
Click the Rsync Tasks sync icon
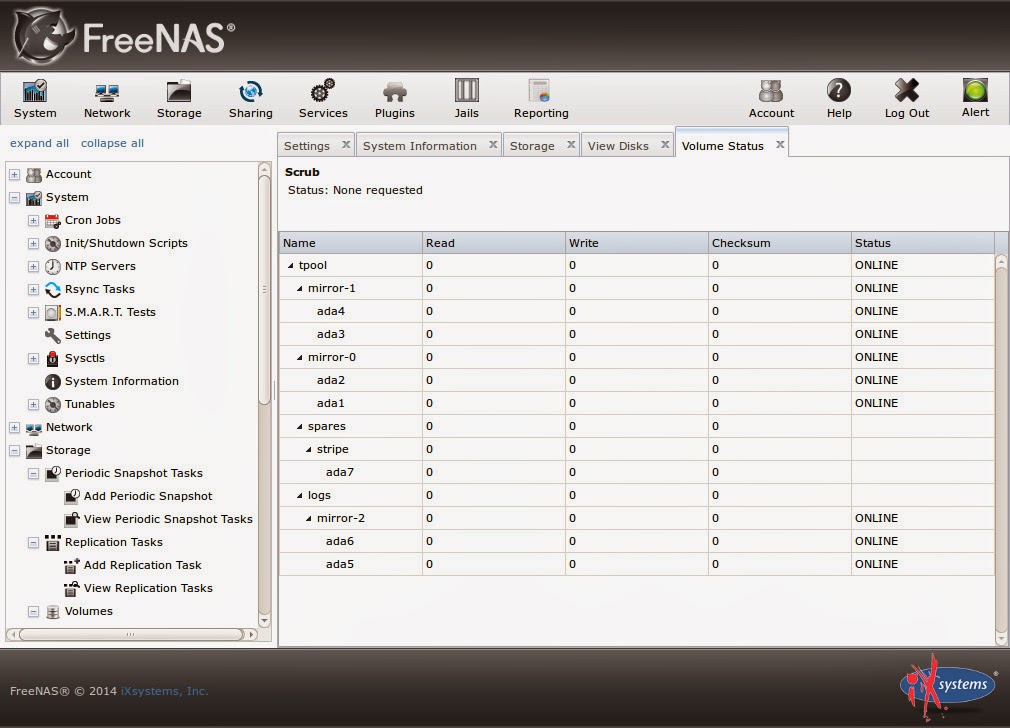53,290
